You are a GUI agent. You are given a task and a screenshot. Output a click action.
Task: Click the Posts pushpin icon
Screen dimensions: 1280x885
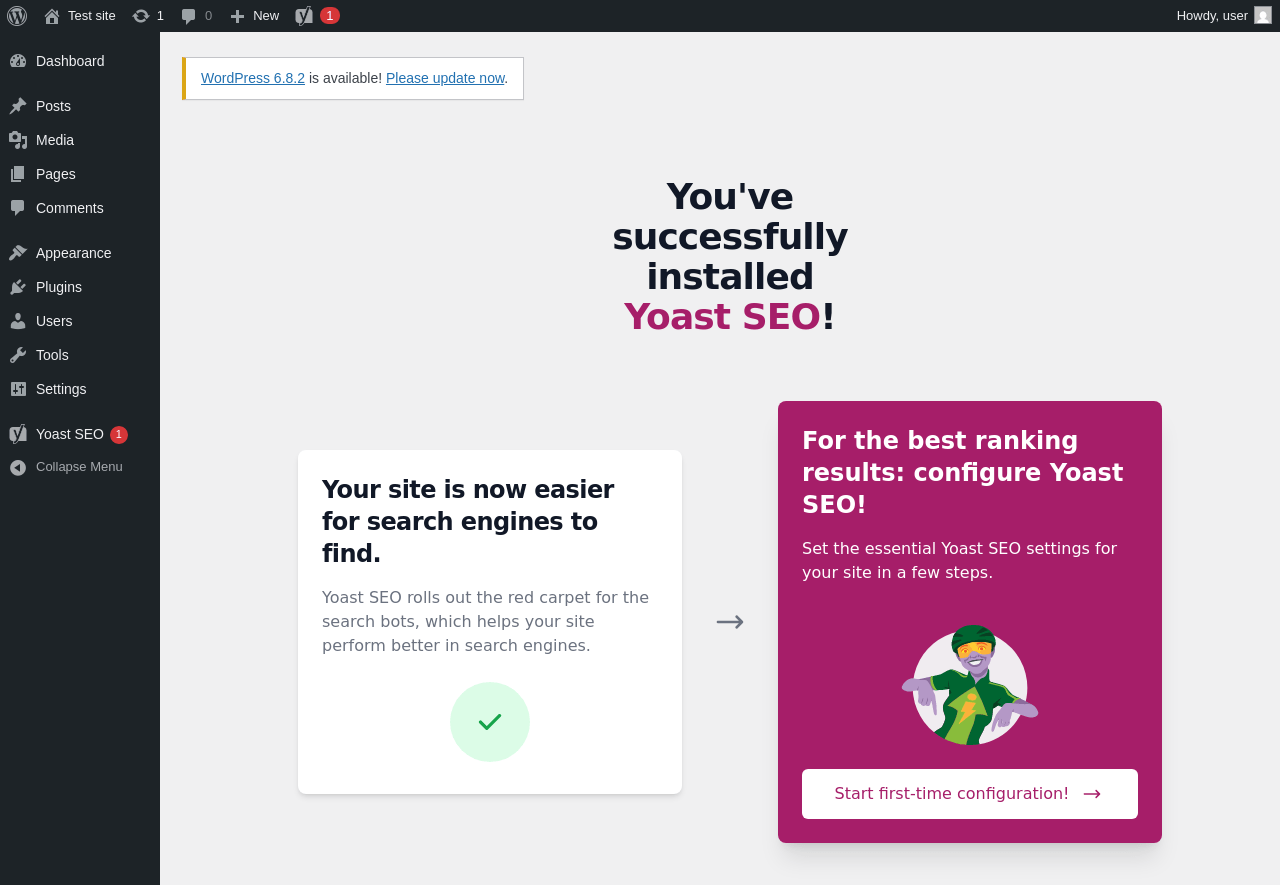pos(18,106)
